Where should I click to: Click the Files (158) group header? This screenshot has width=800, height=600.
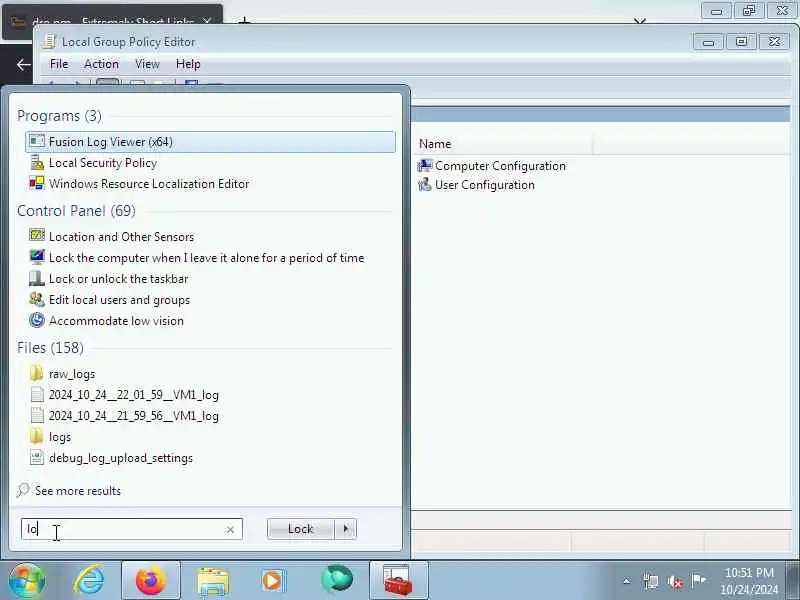(50, 348)
